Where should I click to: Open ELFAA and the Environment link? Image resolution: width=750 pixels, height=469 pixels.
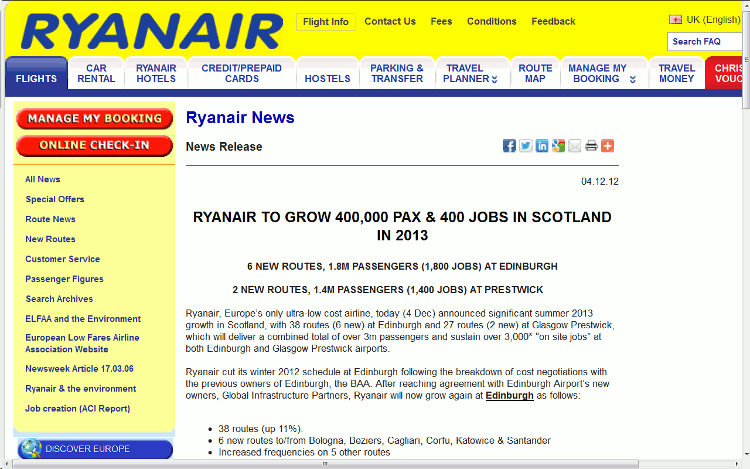(x=83, y=319)
